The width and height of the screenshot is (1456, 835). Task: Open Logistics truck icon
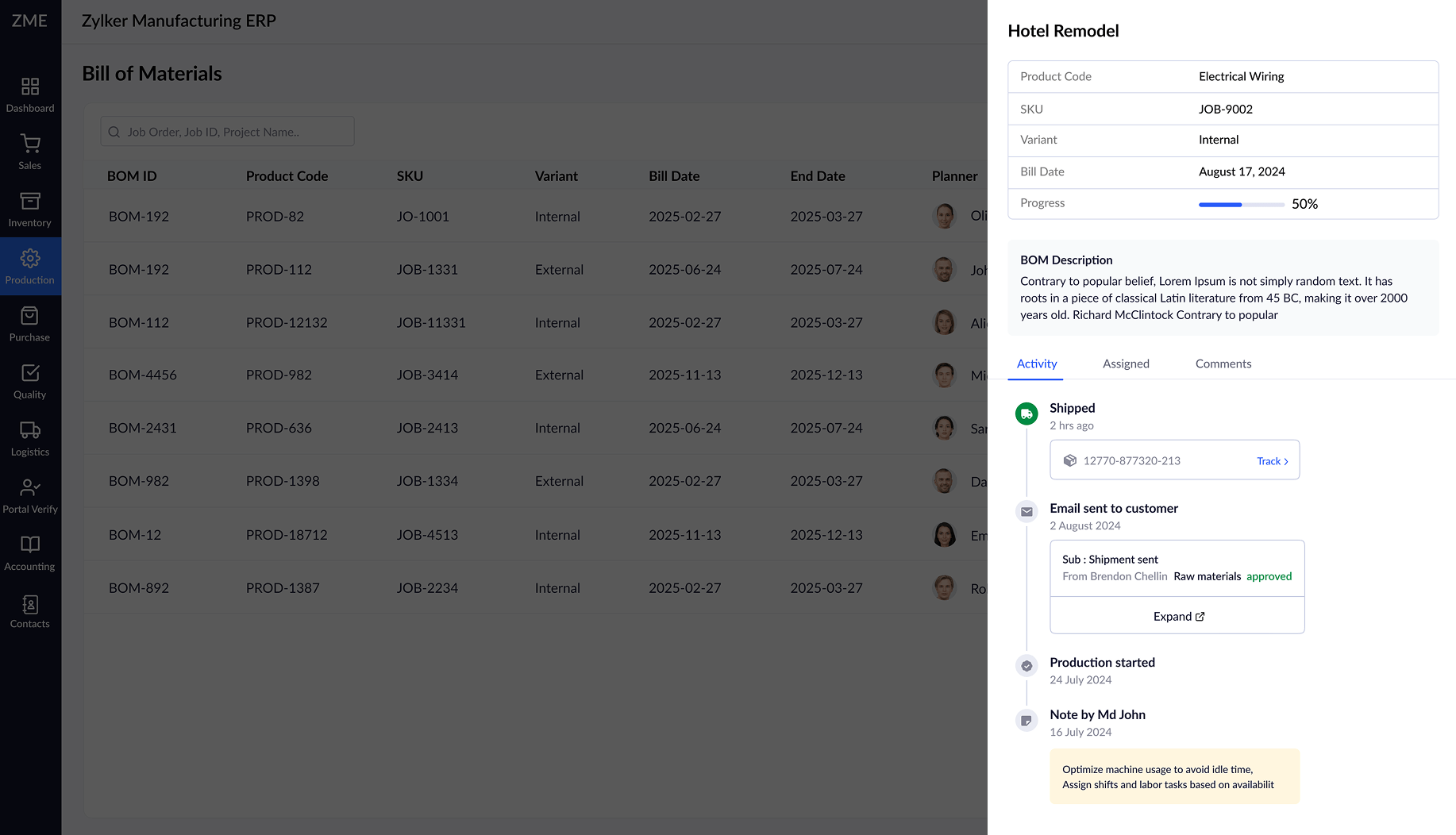(x=30, y=430)
